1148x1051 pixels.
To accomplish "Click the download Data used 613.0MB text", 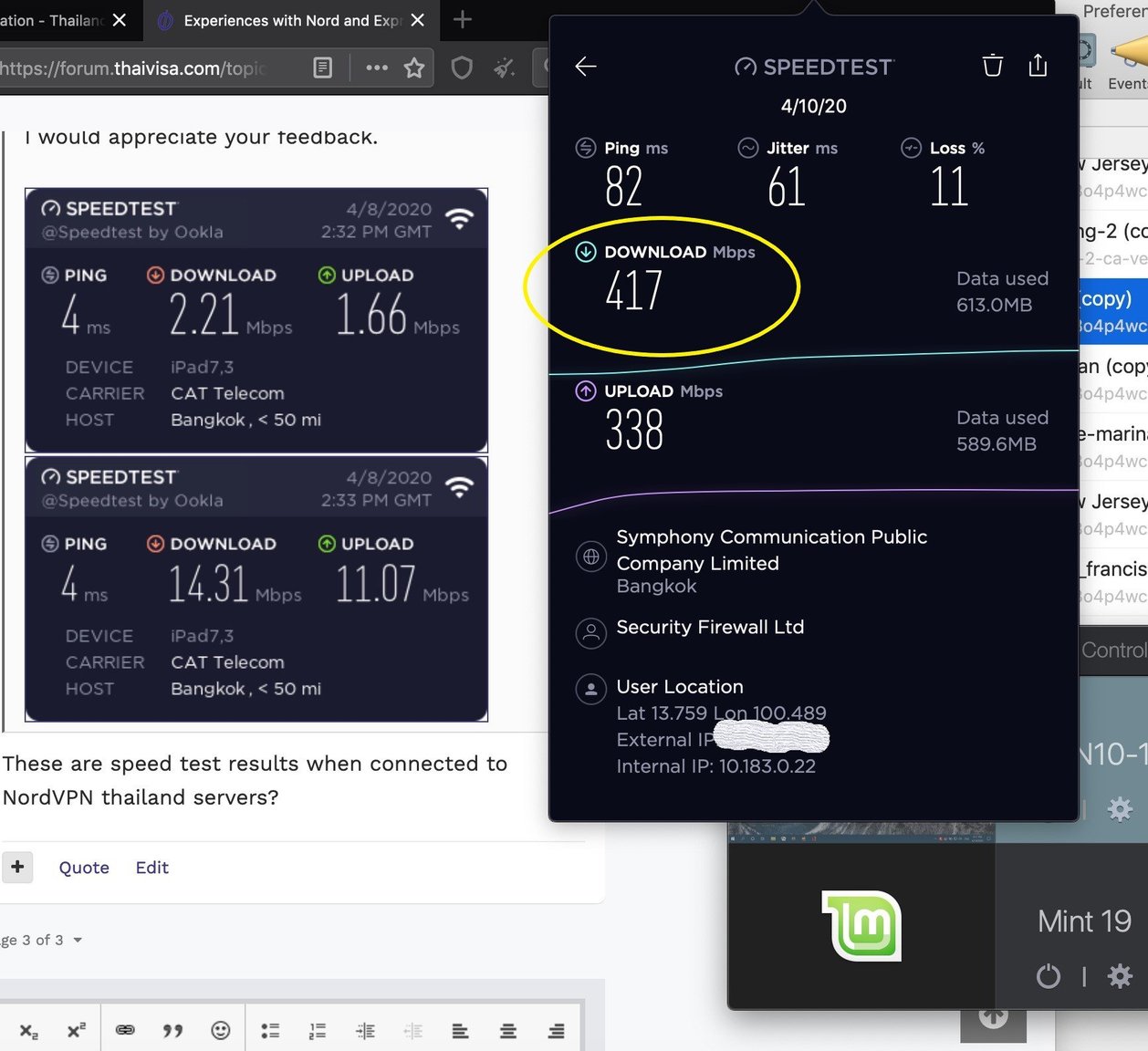I will [x=1001, y=292].
